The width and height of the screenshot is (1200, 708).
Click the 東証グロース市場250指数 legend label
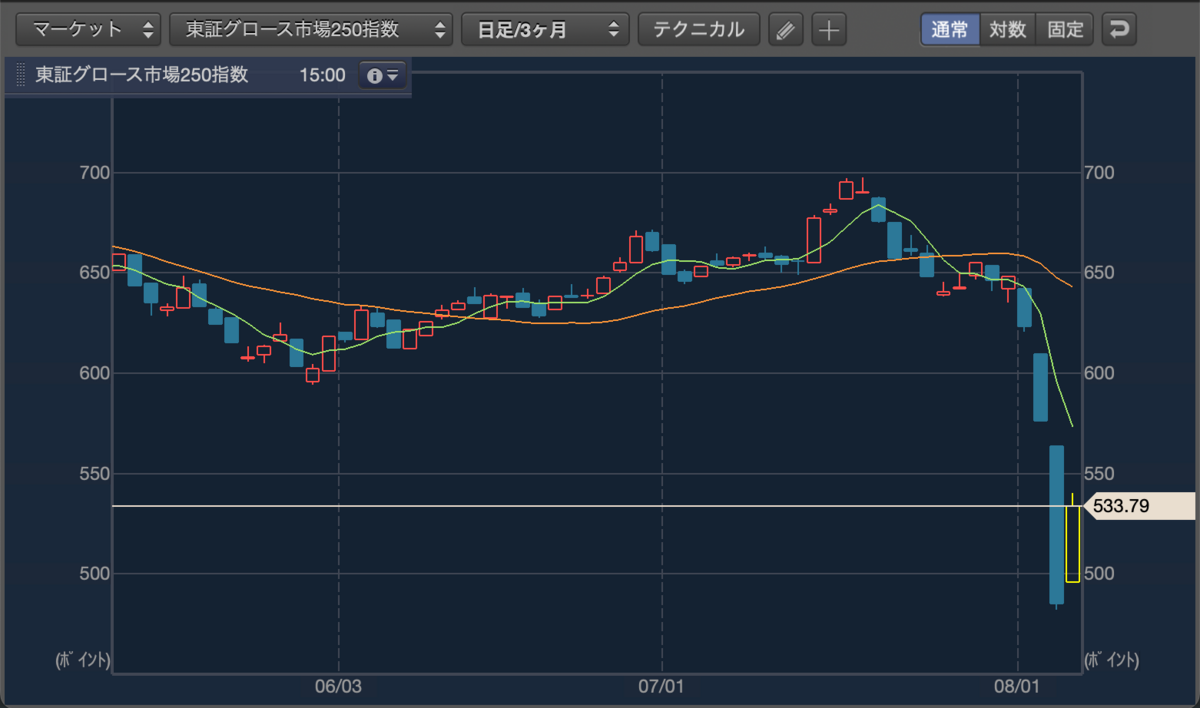coord(142,75)
